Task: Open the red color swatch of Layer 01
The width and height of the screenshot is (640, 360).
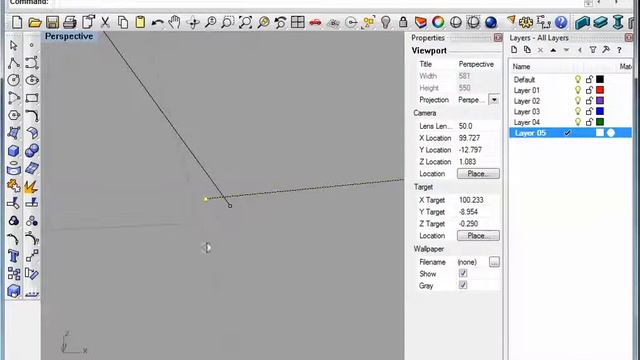Action: click(x=600, y=90)
